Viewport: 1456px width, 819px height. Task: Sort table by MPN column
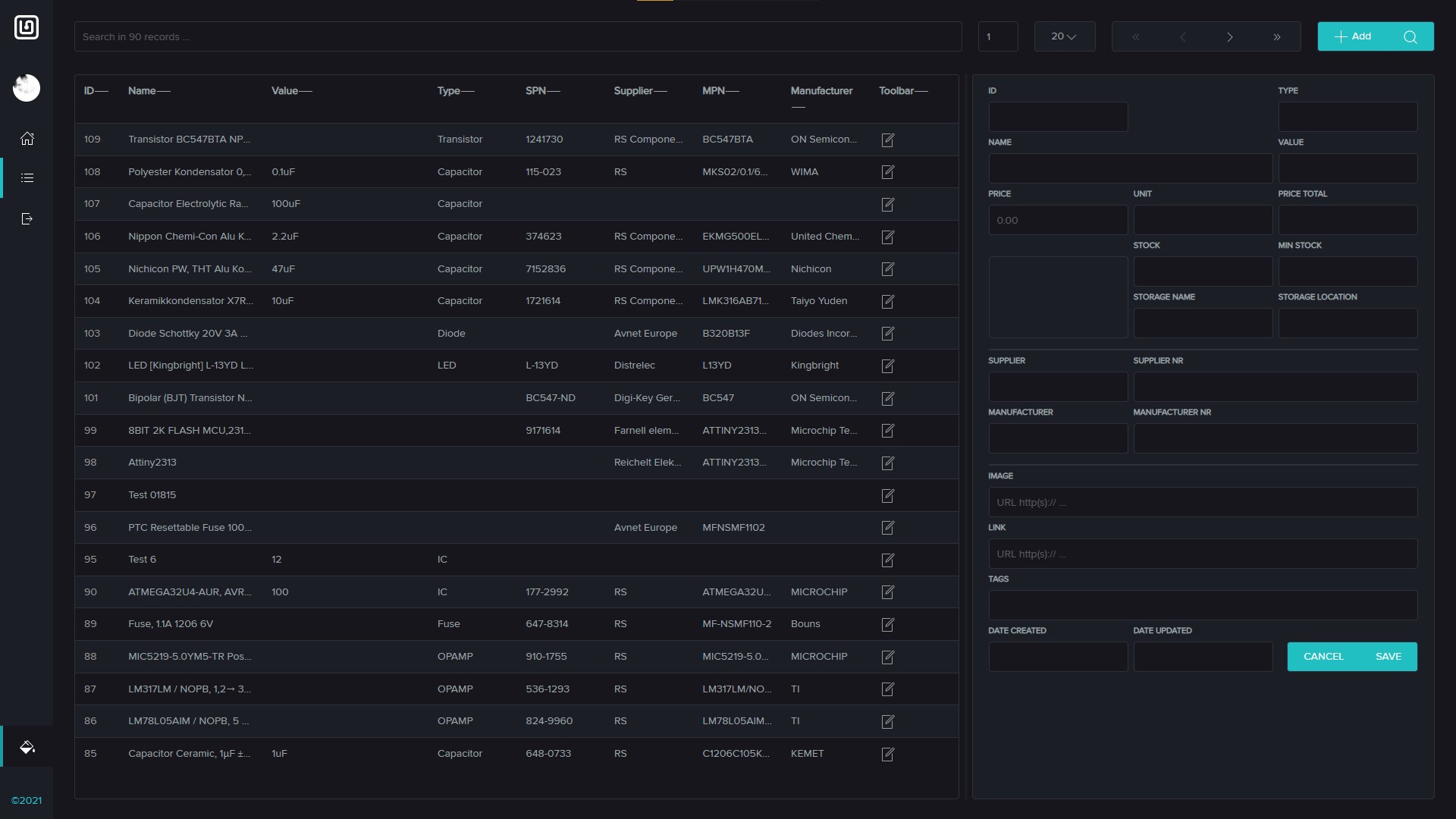720,91
